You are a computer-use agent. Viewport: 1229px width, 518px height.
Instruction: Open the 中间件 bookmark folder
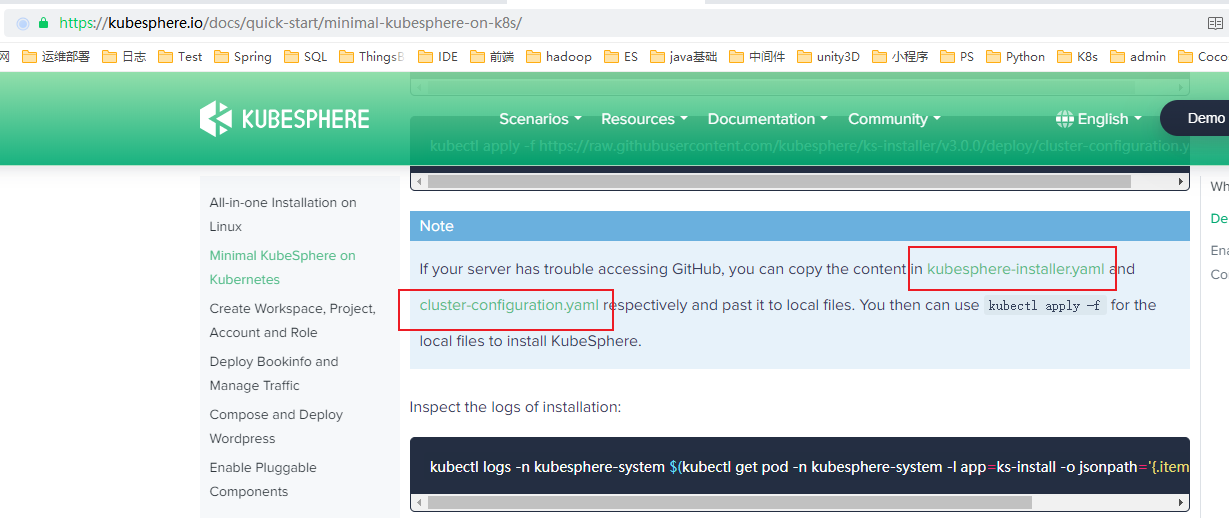[x=757, y=57]
